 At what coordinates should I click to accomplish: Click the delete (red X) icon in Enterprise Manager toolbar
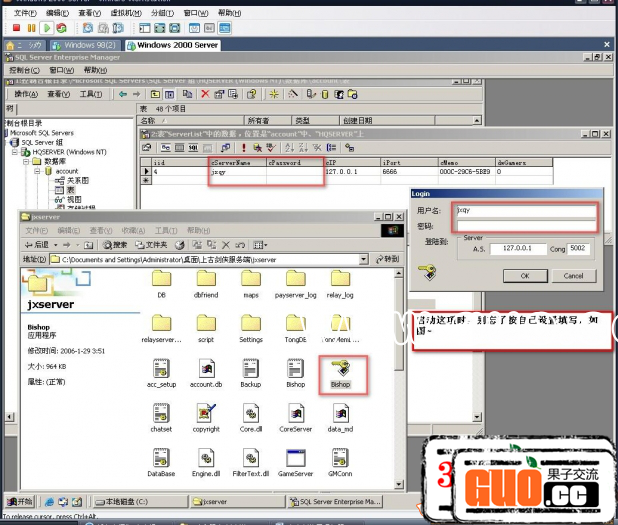(x=205, y=94)
